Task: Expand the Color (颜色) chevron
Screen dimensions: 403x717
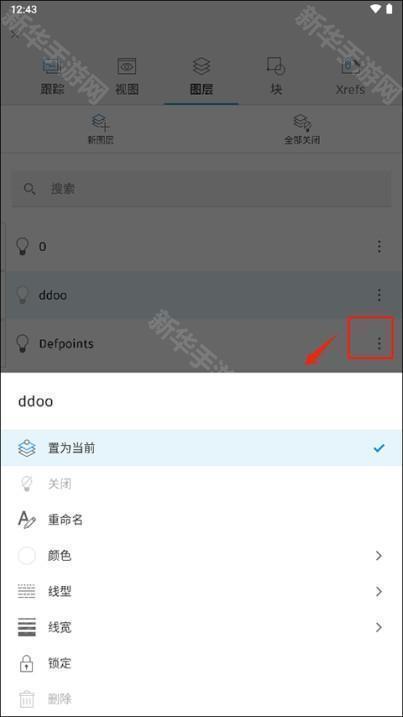Action: point(378,556)
